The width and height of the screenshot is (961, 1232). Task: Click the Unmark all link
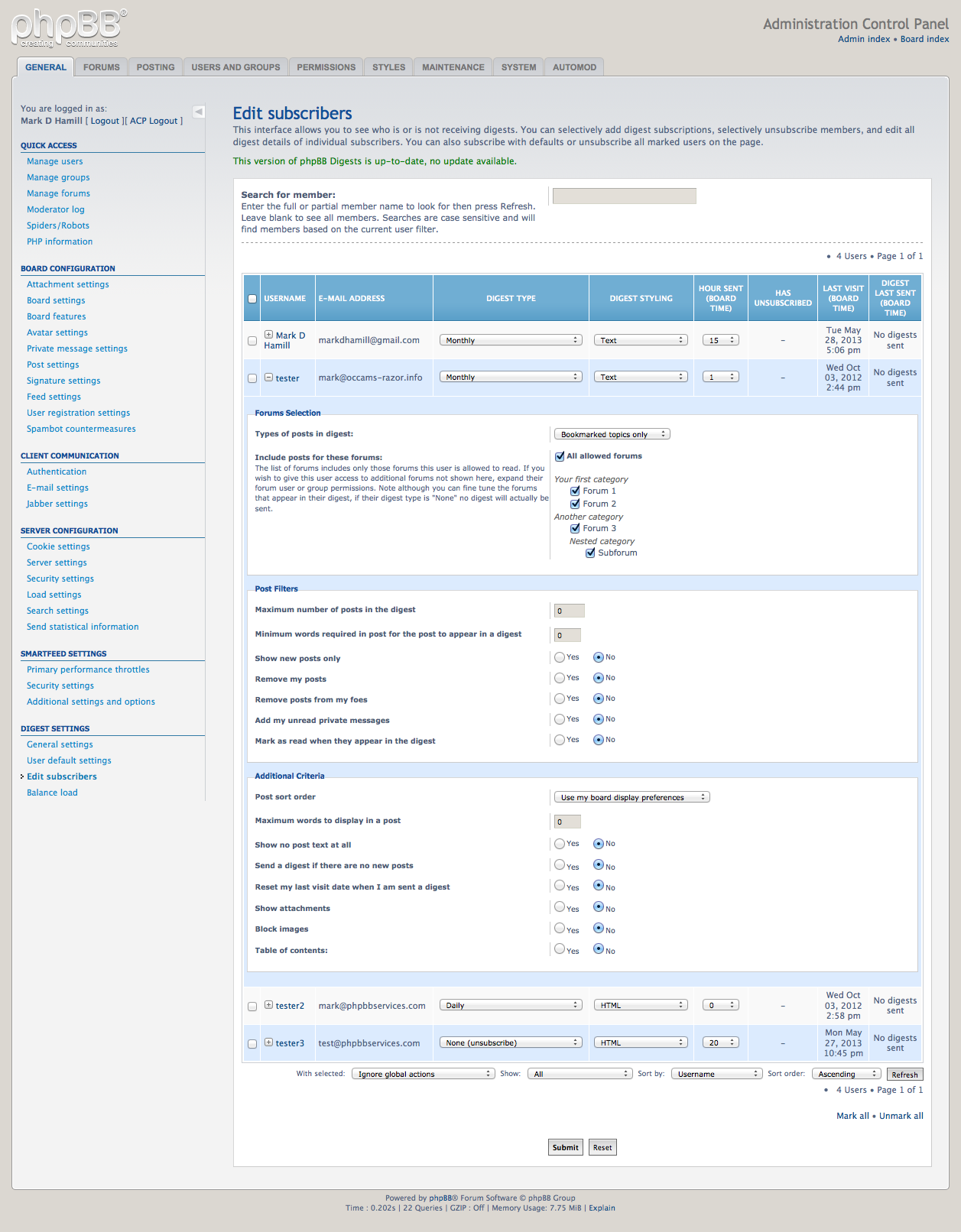pos(901,1116)
